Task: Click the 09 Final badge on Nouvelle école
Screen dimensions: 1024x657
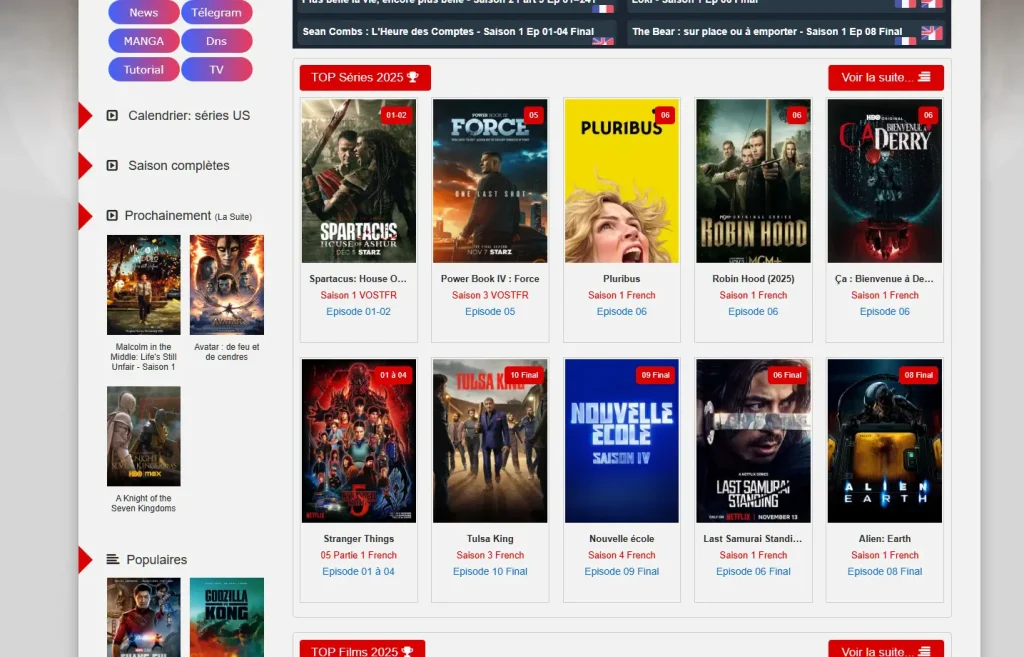Action: 656,375
